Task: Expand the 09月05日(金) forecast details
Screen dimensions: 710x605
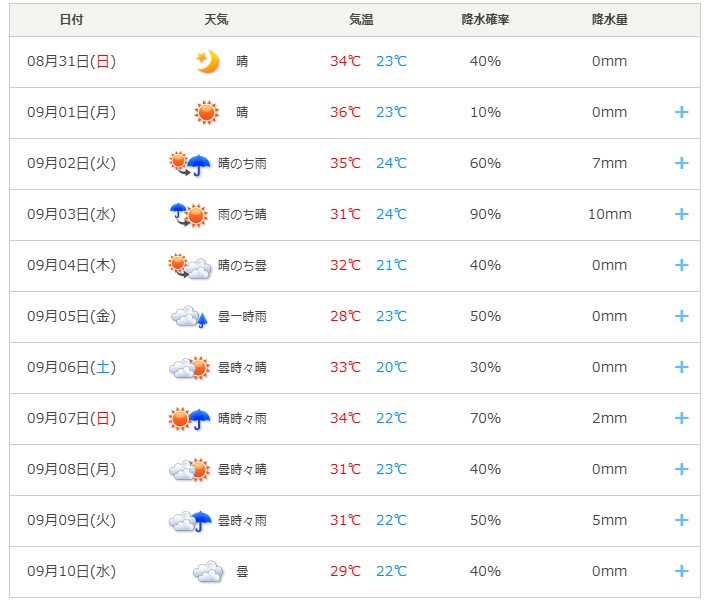Action: [x=681, y=316]
